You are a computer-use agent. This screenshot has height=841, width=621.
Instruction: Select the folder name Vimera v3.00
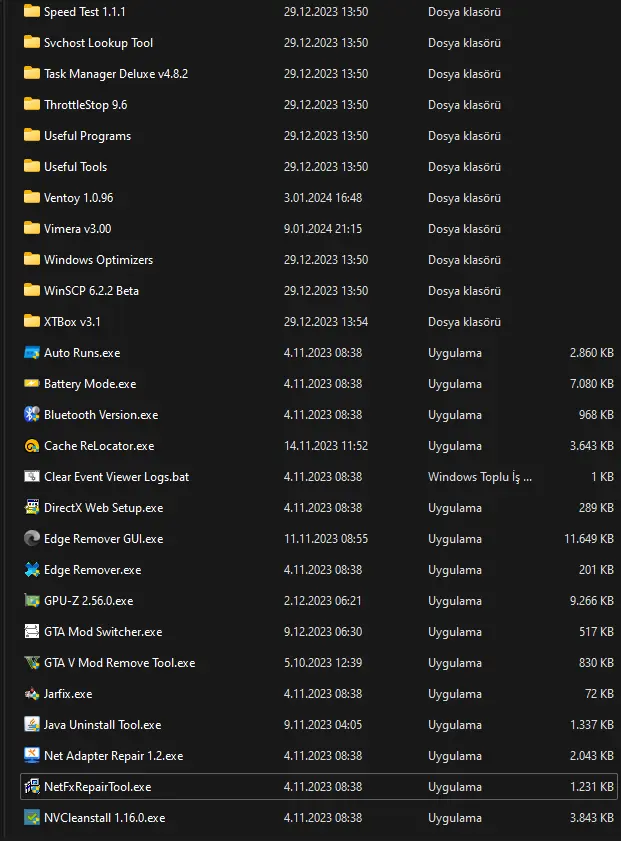click(x=78, y=229)
